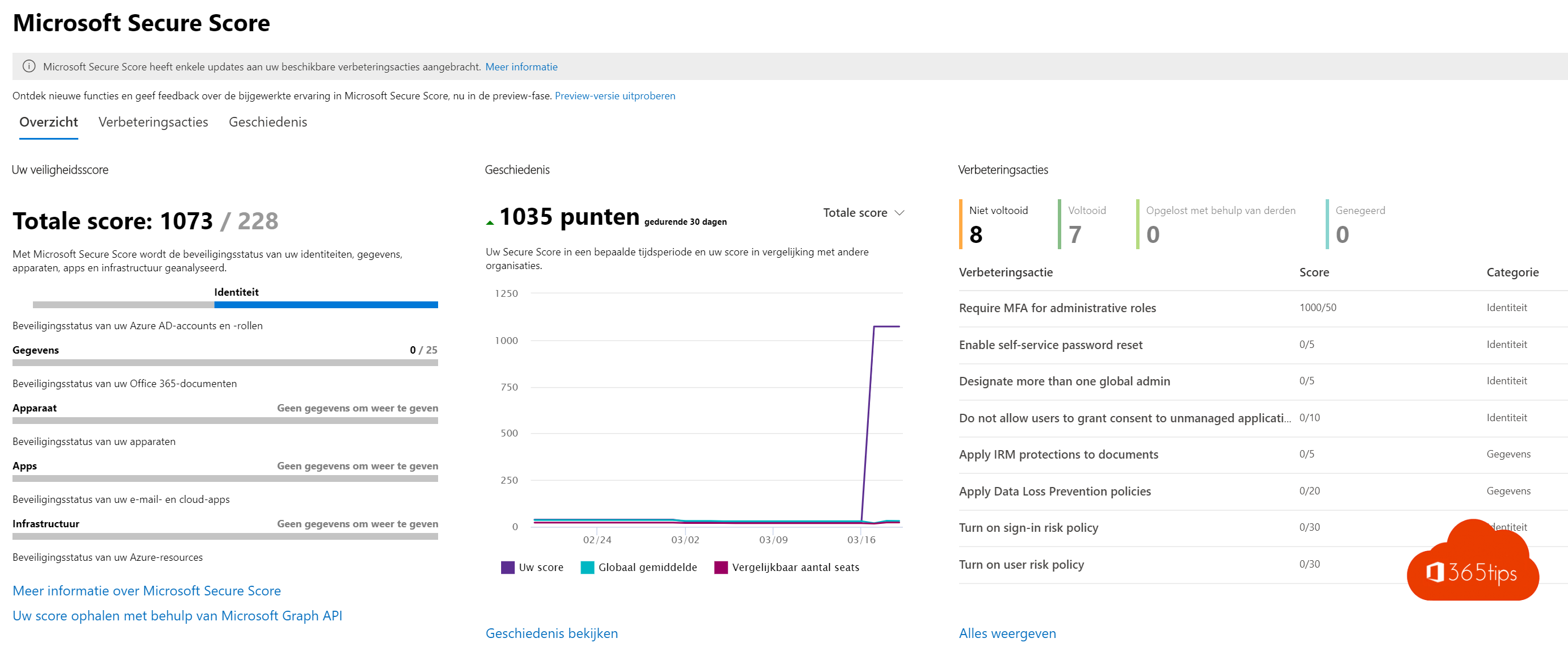Screen dimensions: 1568x655
Task: Click the Globaal gemiddelde teal legend swatch
Action: (587, 568)
